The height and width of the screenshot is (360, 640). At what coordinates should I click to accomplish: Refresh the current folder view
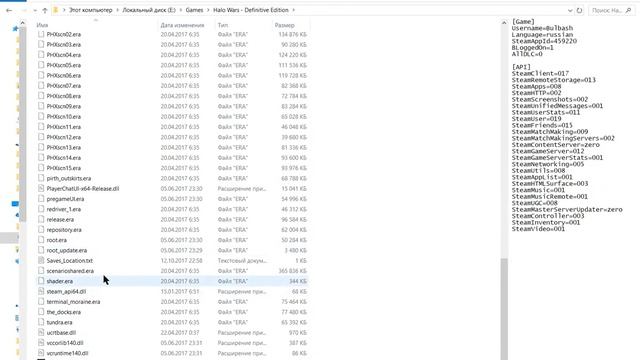tap(579, 10)
